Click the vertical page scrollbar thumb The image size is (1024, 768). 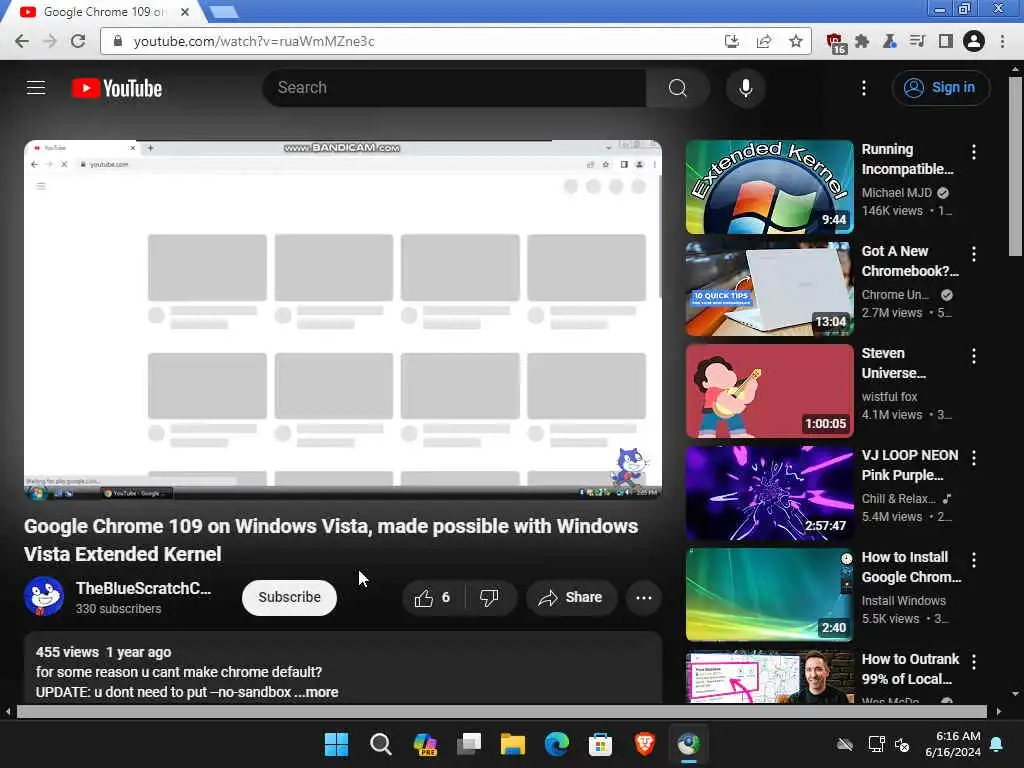pos(1015,167)
